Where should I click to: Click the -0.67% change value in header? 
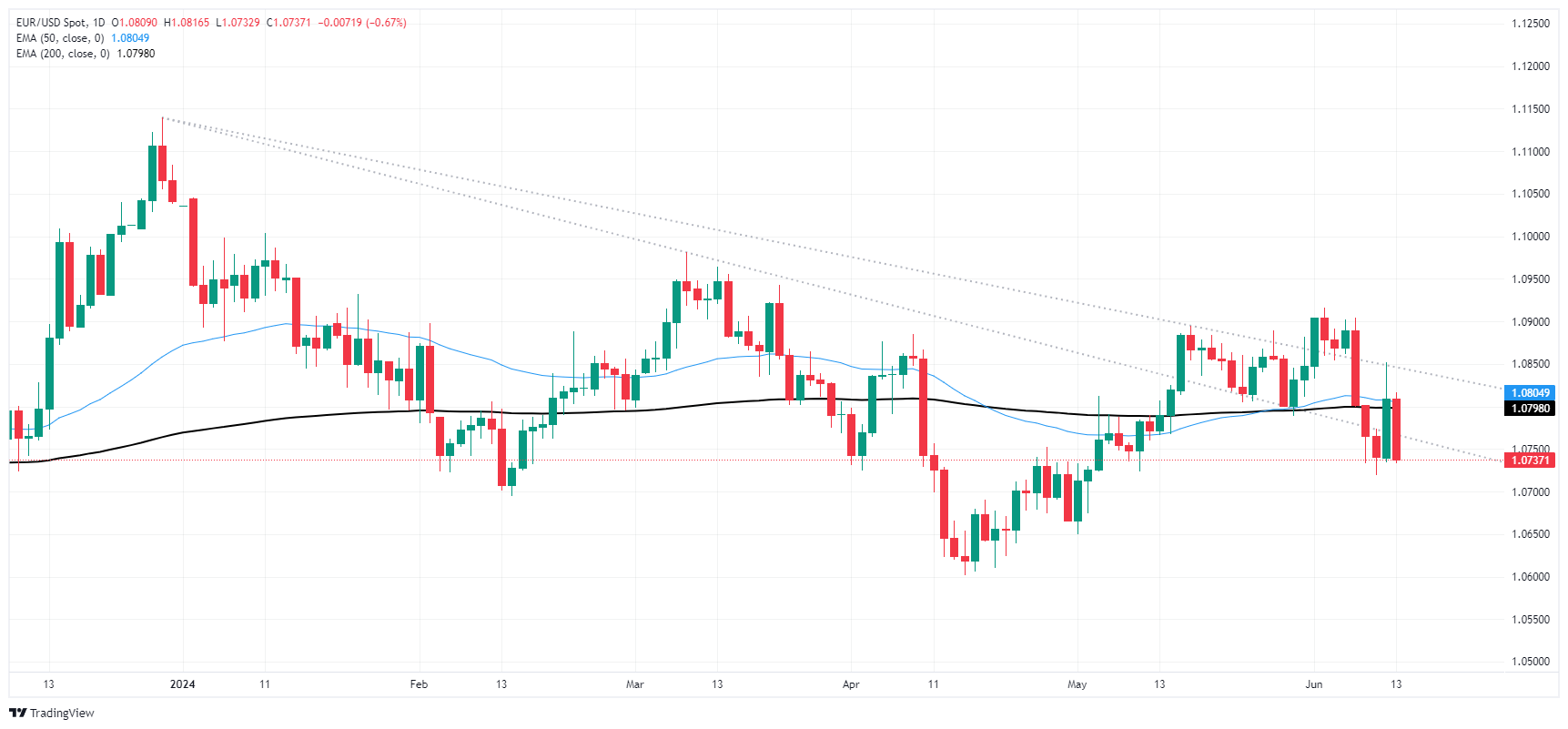click(x=386, y=23)
